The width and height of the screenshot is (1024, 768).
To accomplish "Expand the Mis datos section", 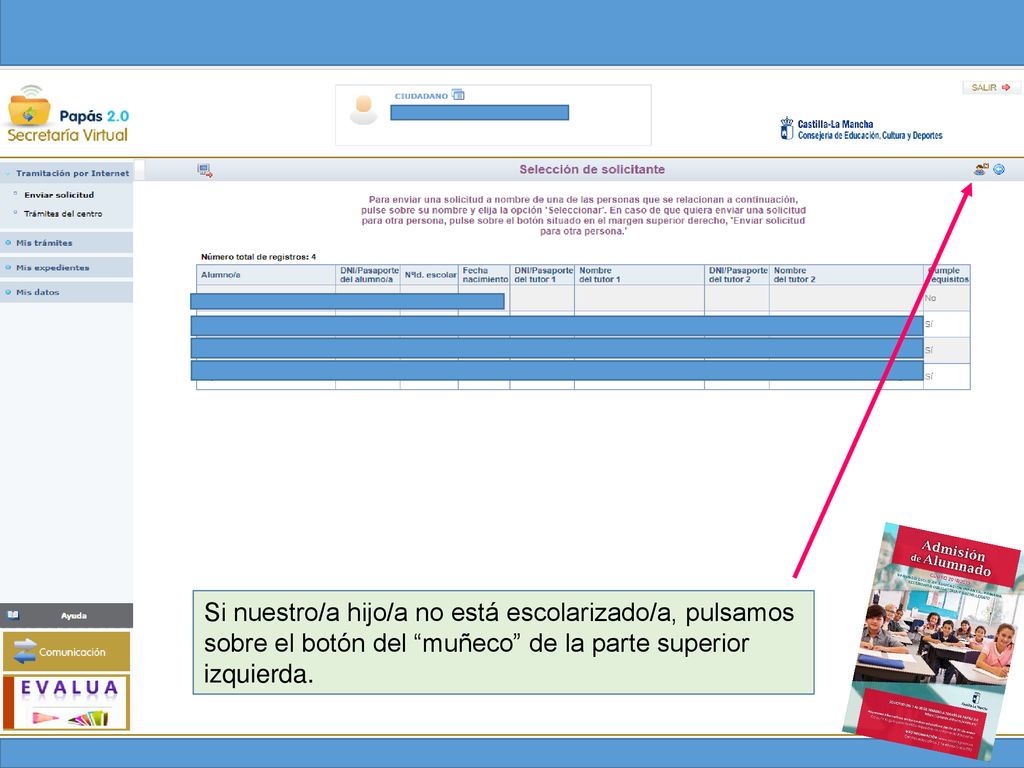I will click(67, 292).
